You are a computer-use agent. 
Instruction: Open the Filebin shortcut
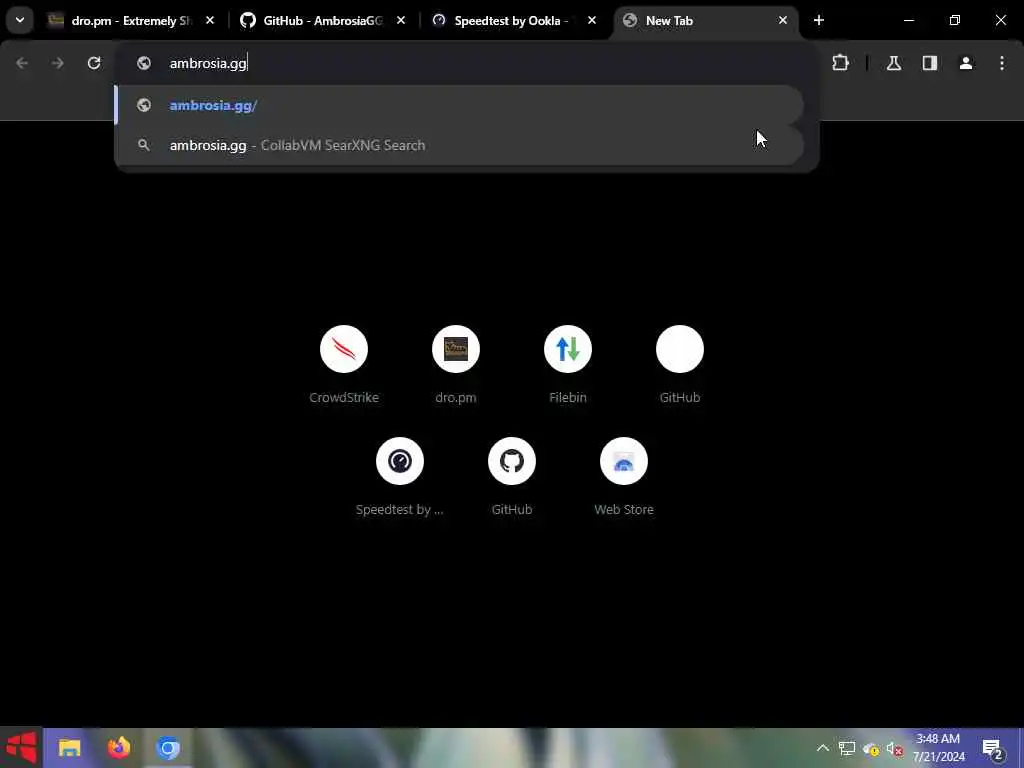[x=568, y=364]
